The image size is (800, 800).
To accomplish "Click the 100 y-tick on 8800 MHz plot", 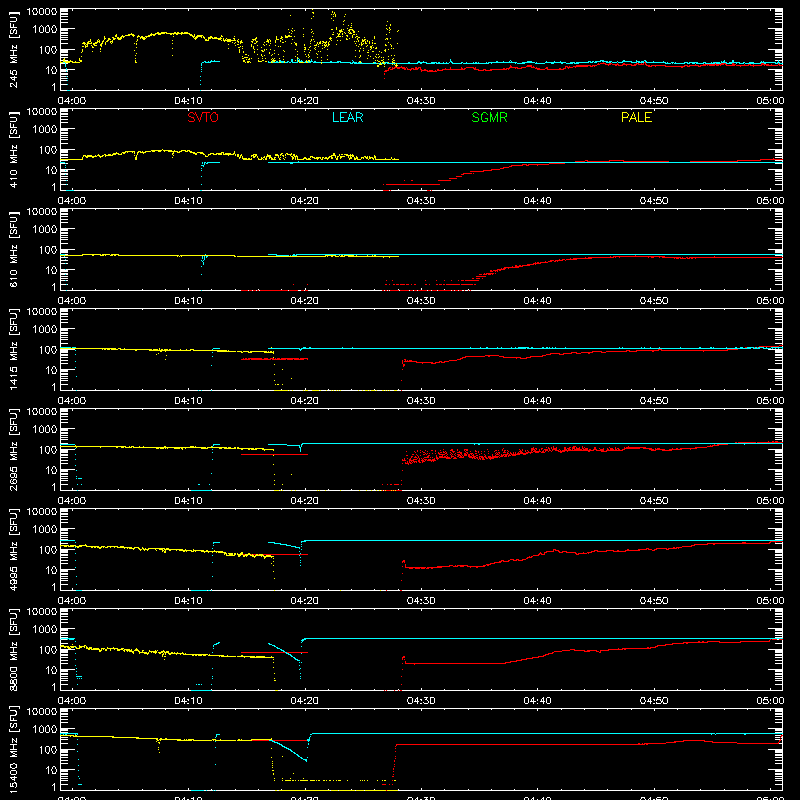I will pyautogui.click(x=48, y=650).
